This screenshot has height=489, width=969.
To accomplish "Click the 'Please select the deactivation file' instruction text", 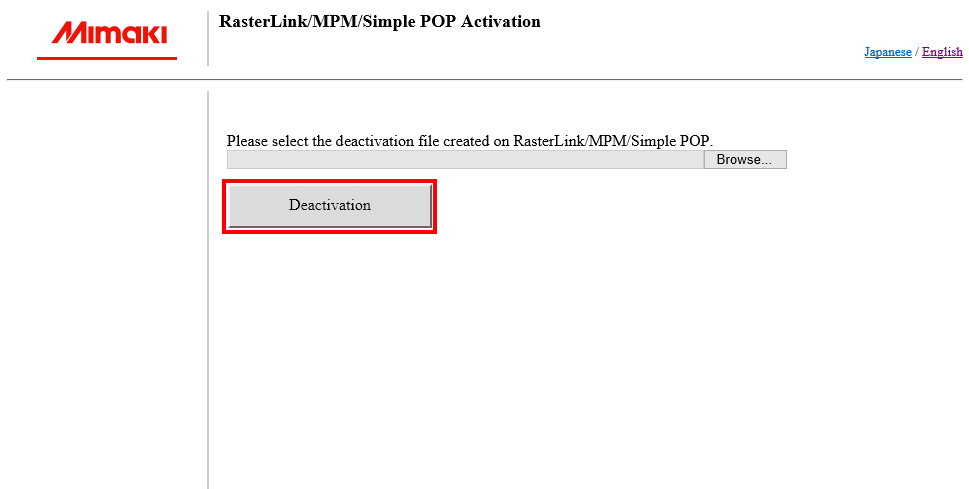I will click(469, 141).
